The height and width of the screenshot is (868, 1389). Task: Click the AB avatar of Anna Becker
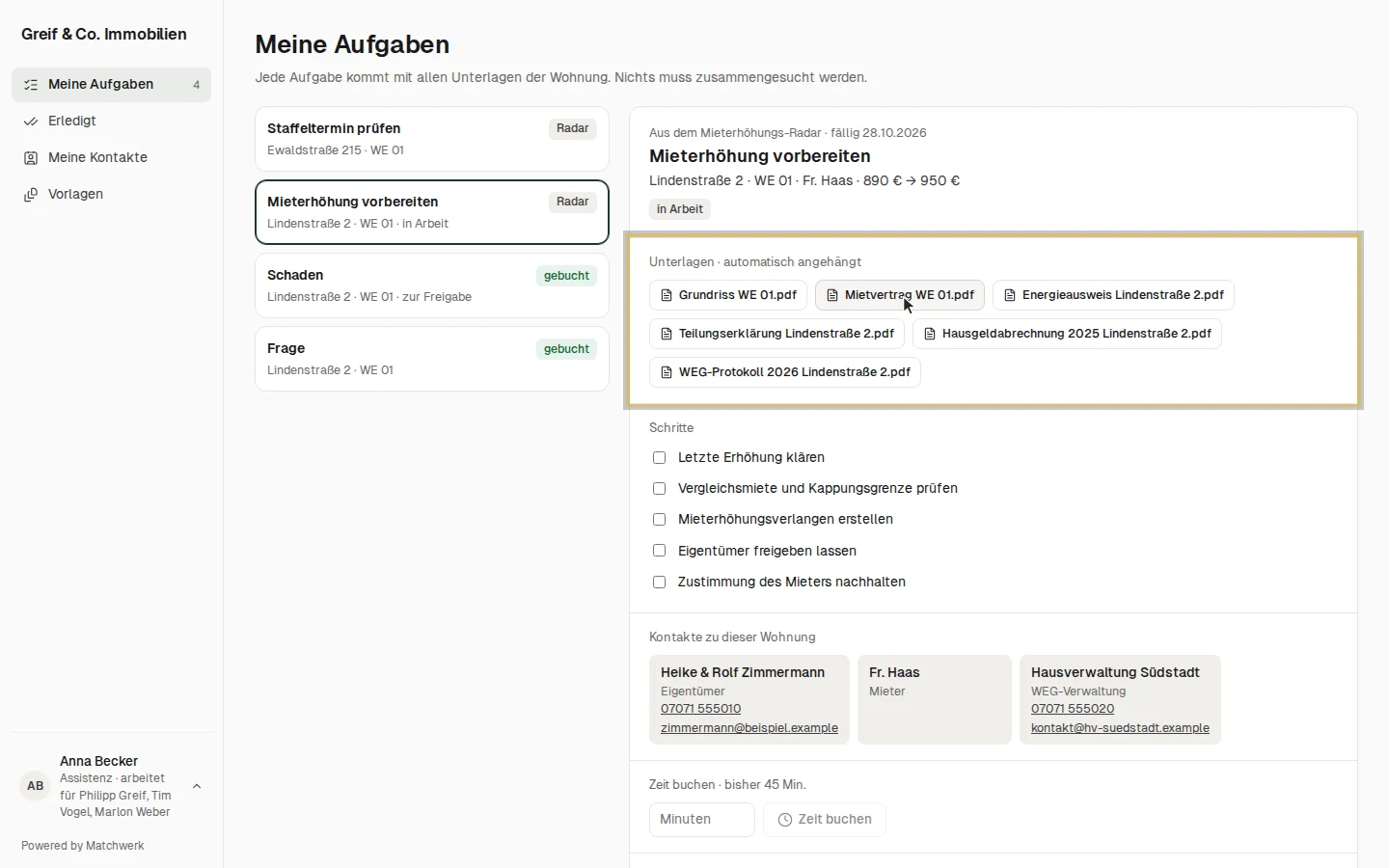coord(36,786)
